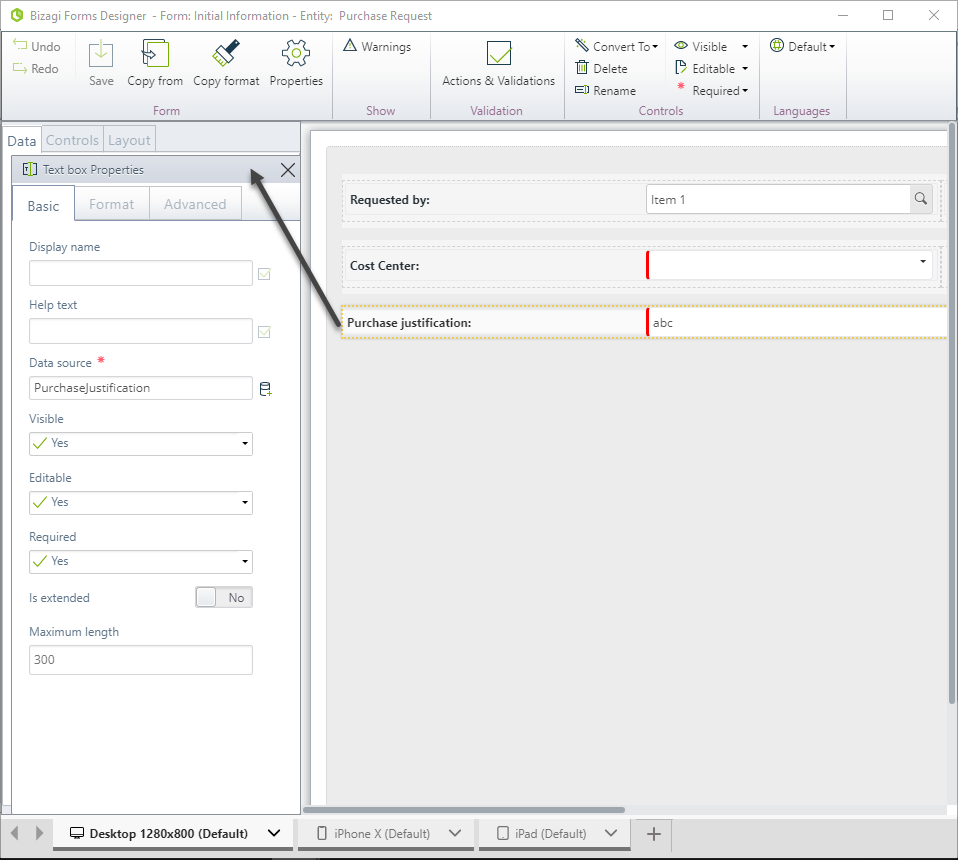
Task: Expand iPhone X device chevron
Action: point(455,833)
